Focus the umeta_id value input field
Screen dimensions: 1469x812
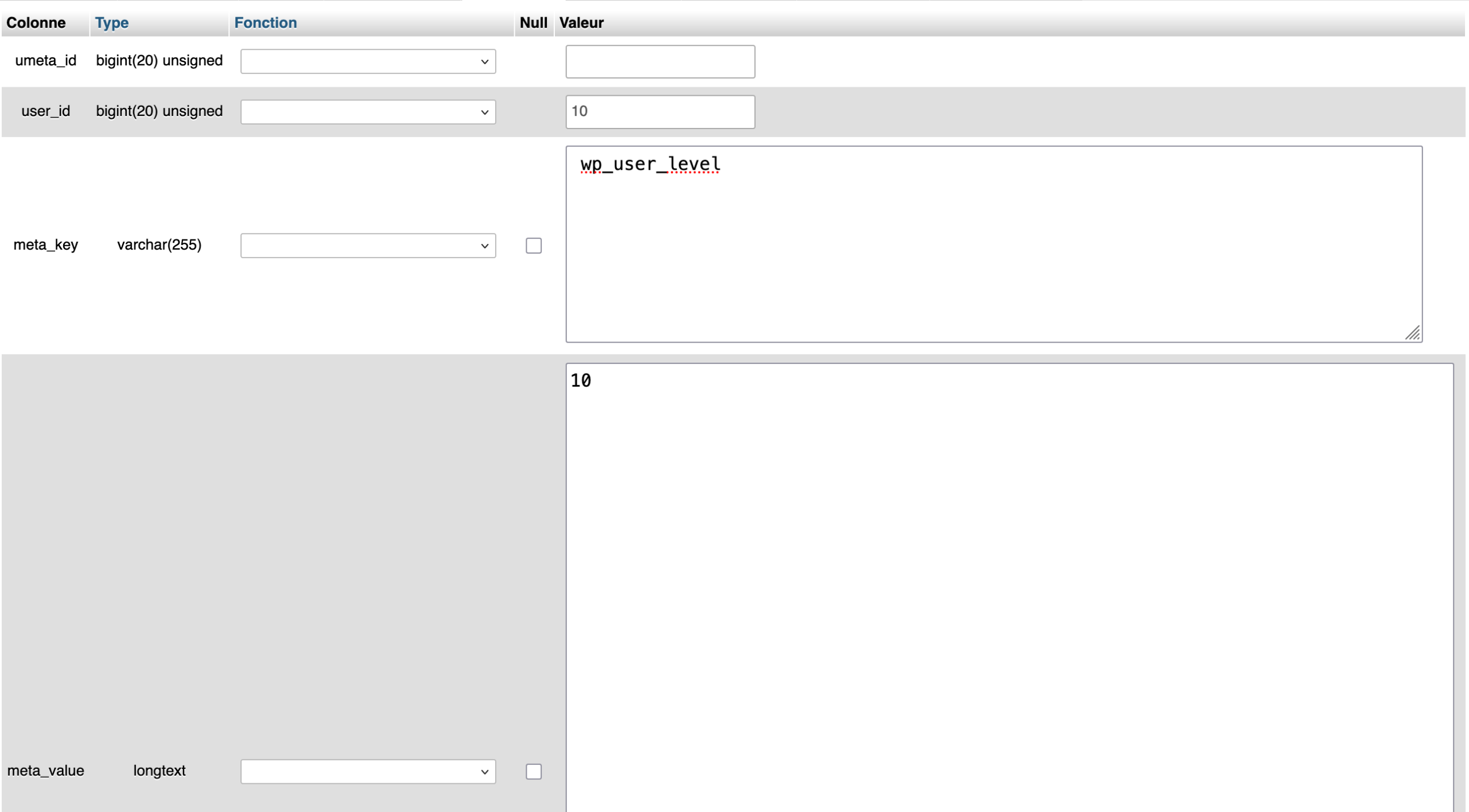pyautogui.click(x=660, y=61)
